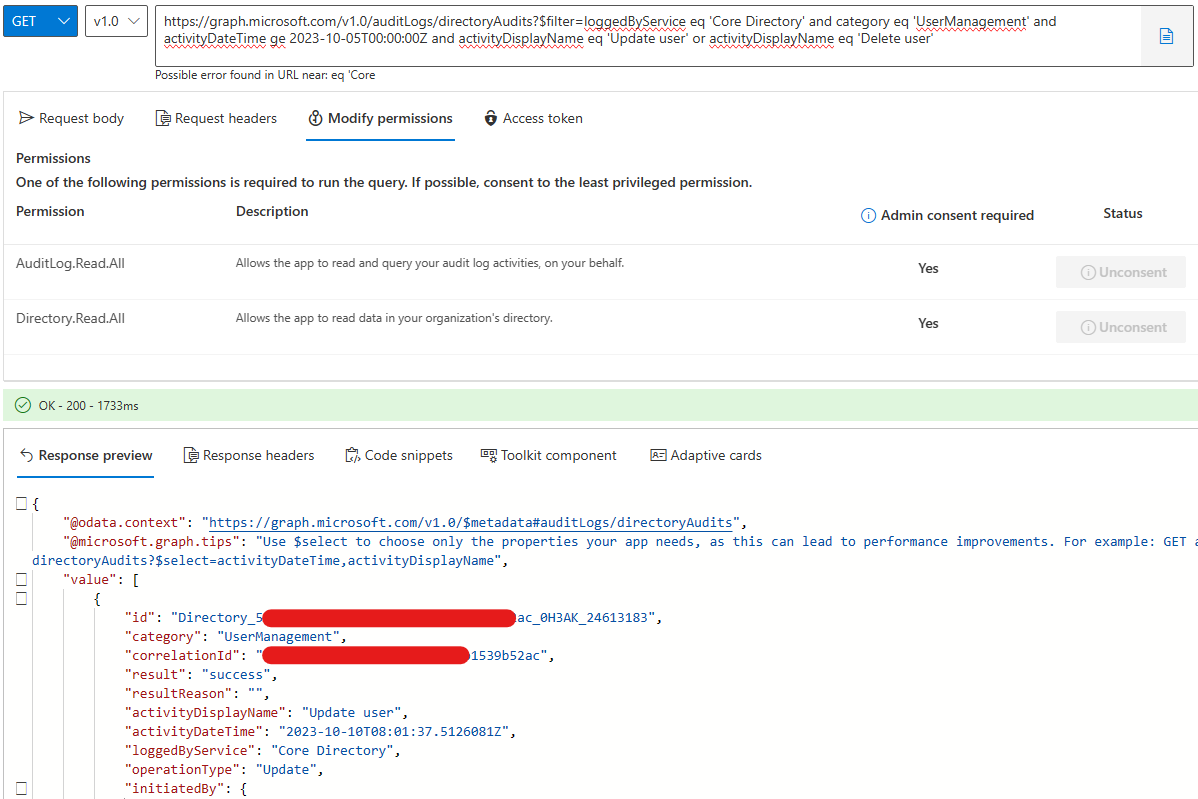The image size is (1198, 799).
Task: Switch to the Response headers tab
Action: [x=248, y=455]
